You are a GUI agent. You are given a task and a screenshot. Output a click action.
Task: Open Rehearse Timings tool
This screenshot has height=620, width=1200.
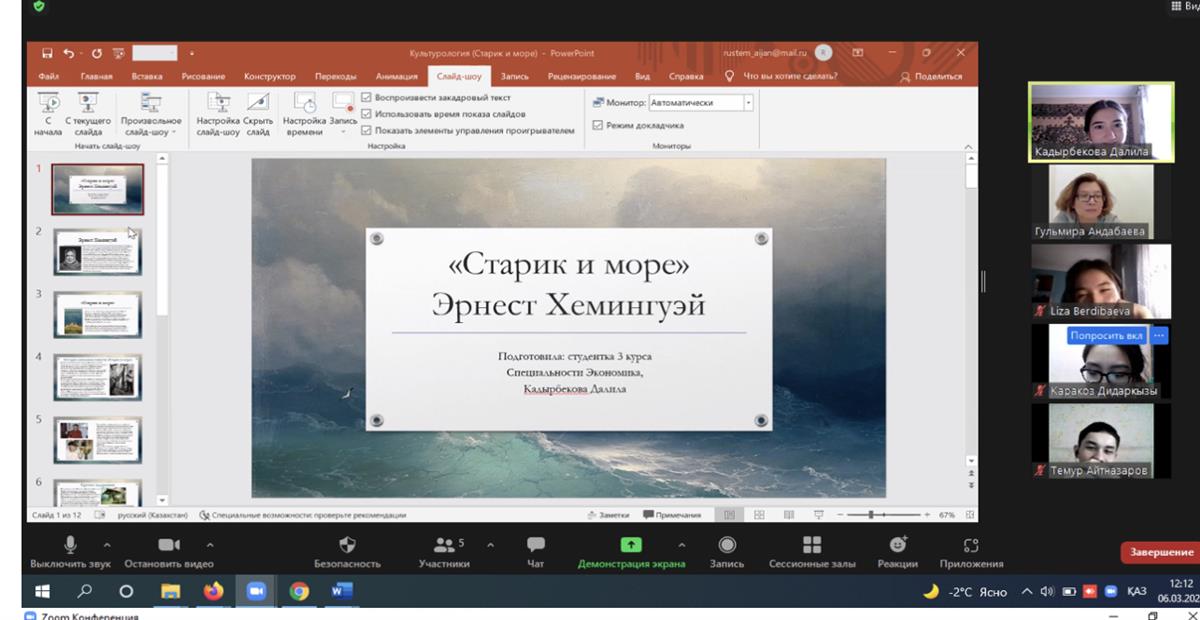[304, 104]
